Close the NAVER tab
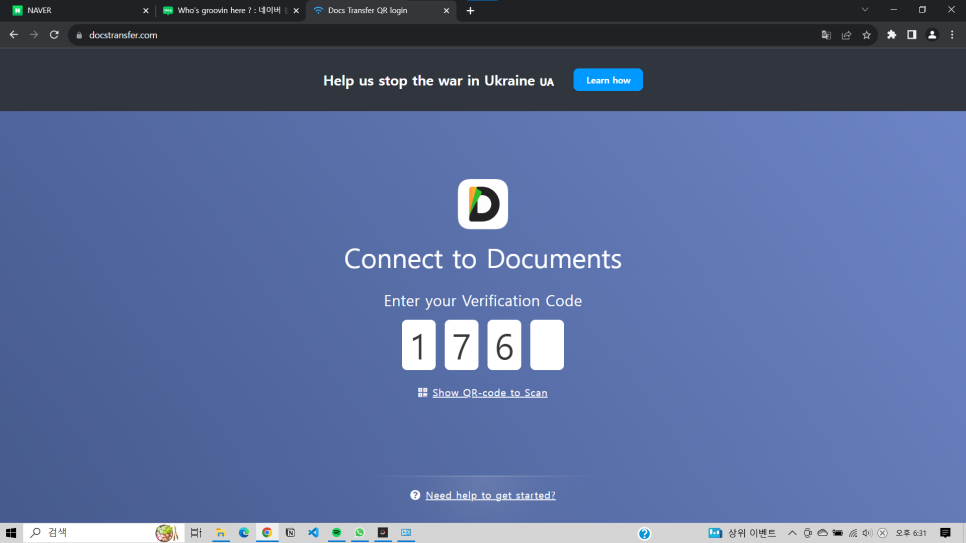Viewport: 966px width, 543px height. 146,10
